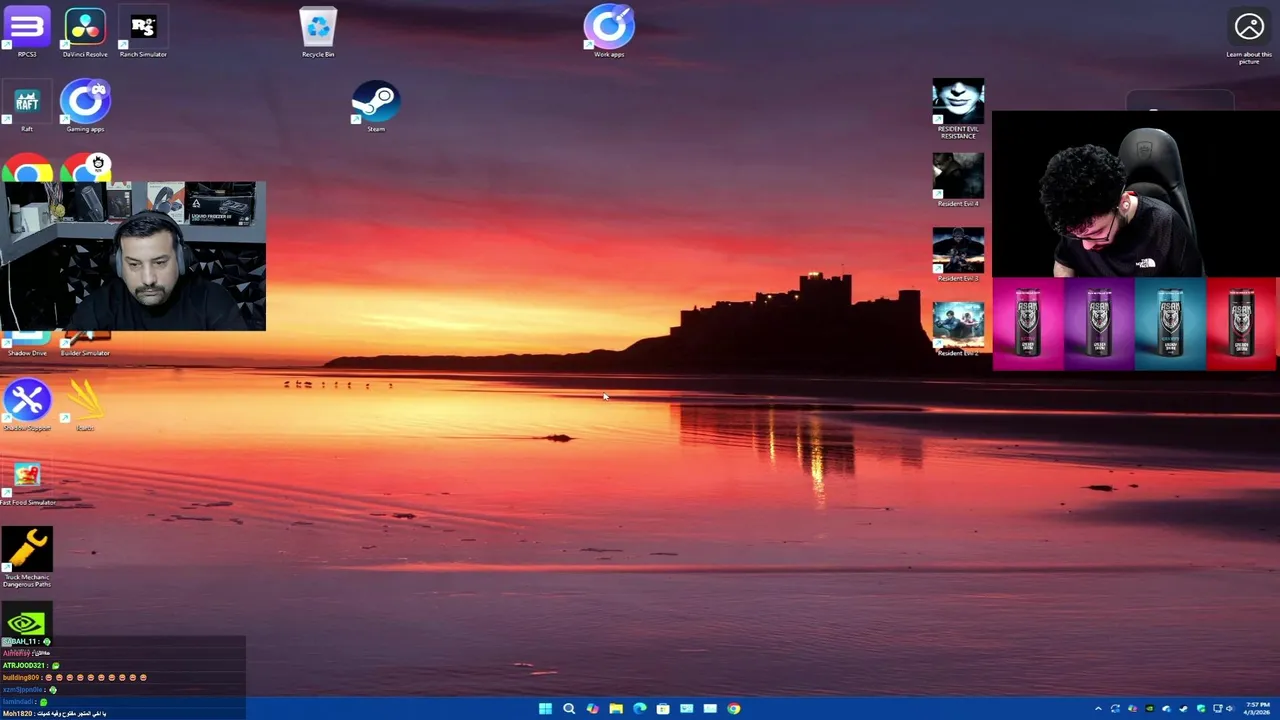The height and width of the screenshot is (720, 1280).
Task: Open Microsoft Store from the taskbar
Action: [663, 708]
